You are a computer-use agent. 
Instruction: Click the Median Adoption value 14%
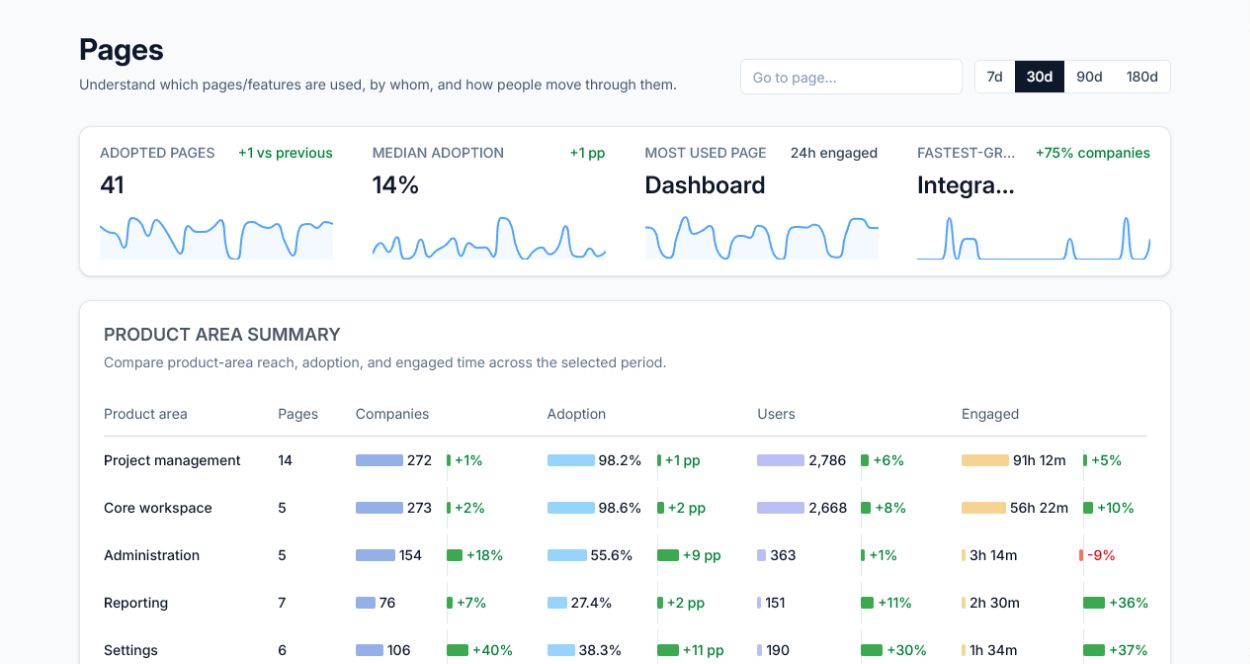[x=395, y=185]
